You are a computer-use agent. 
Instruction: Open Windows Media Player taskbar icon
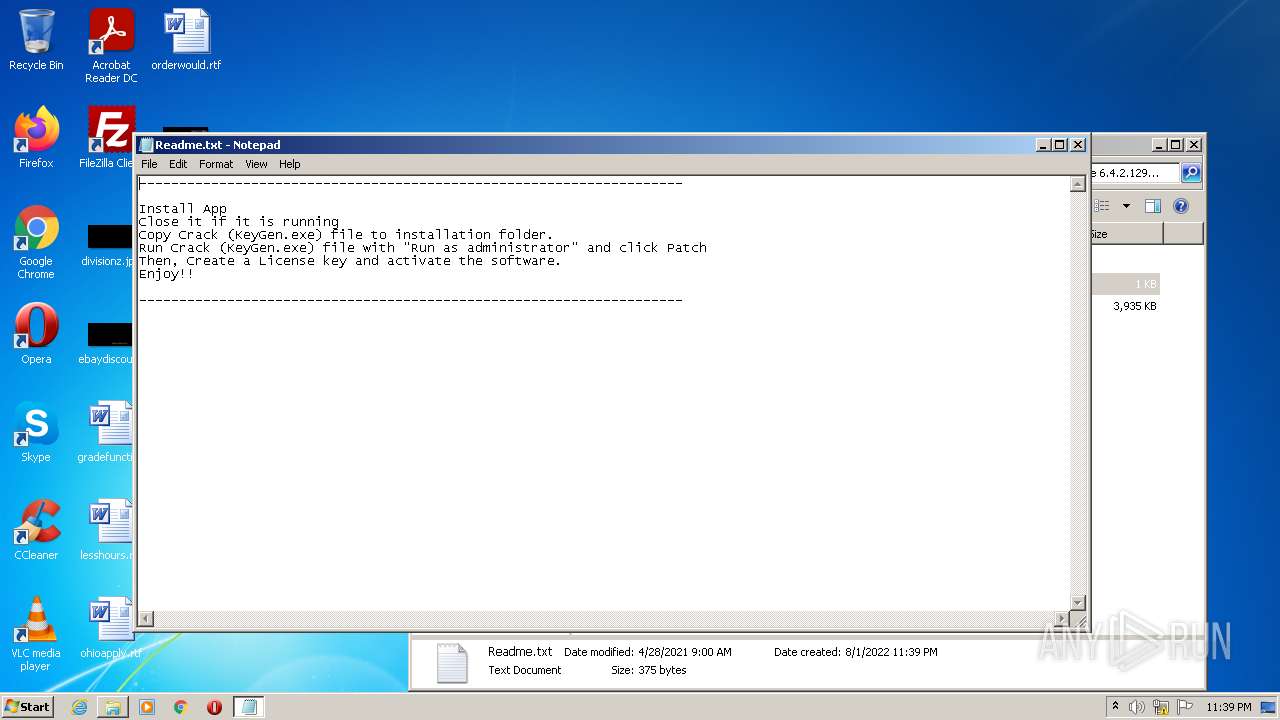[147, 707]
